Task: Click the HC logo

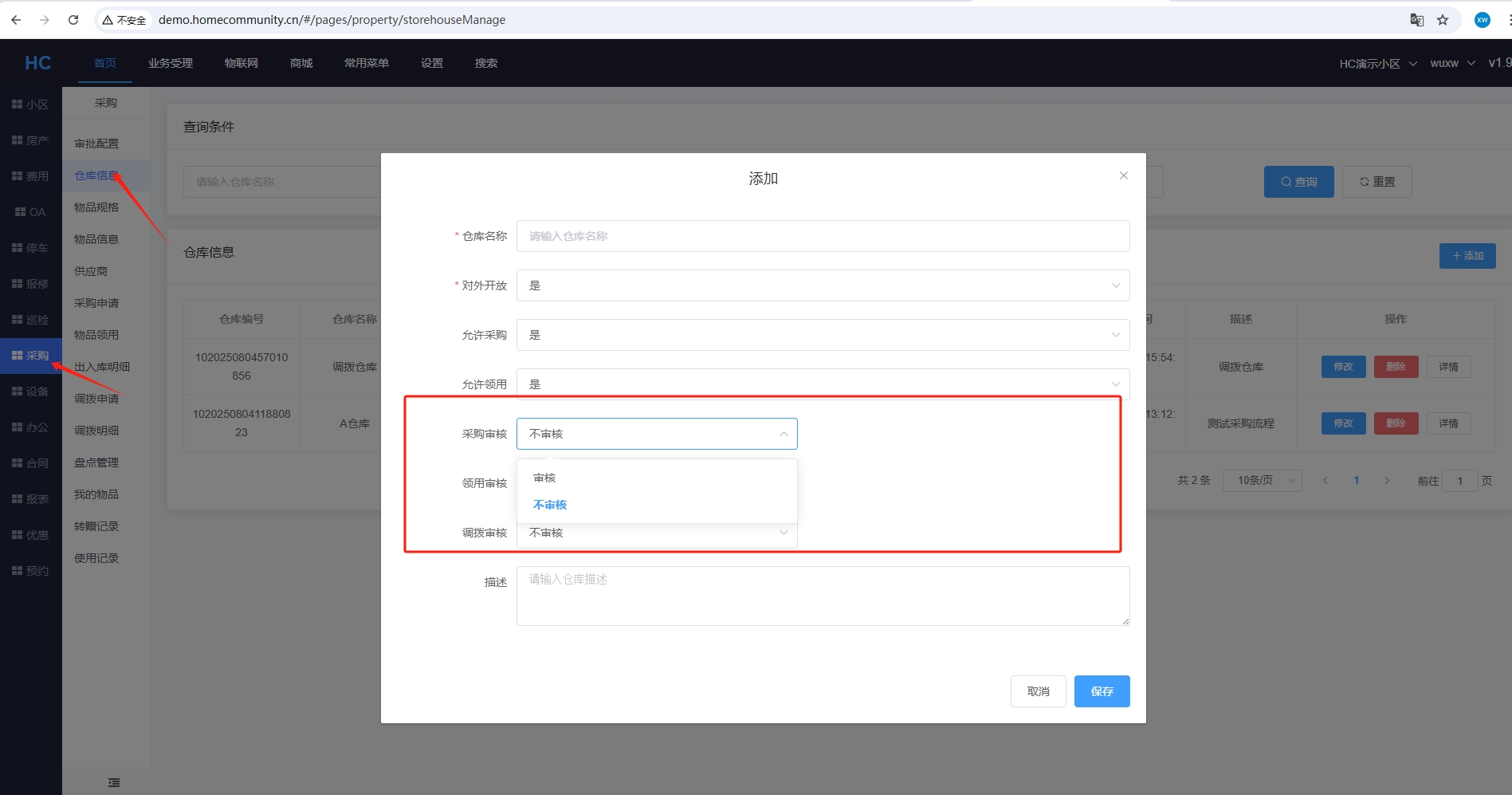Action: [37, 63]
